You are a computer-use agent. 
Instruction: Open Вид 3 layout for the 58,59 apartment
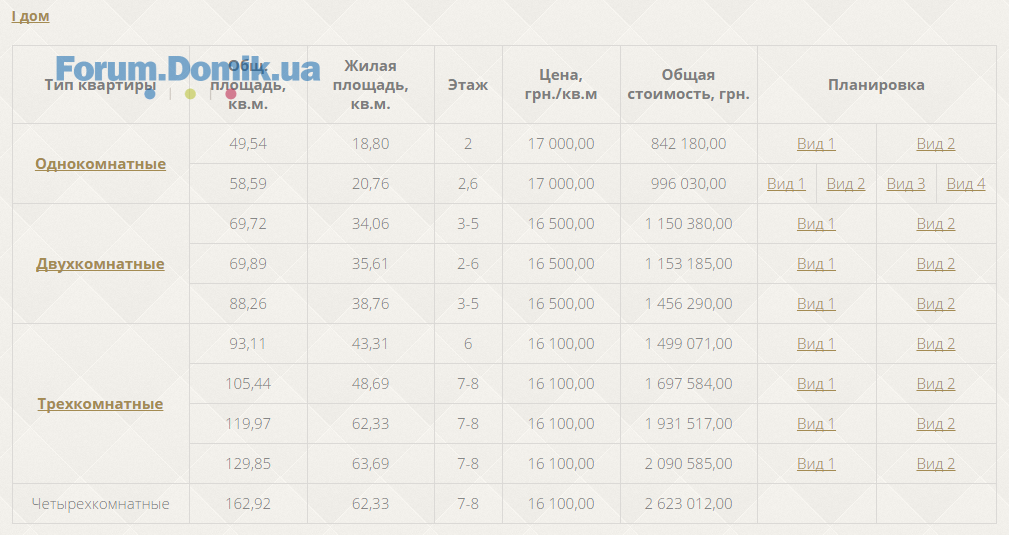point(906,183)
